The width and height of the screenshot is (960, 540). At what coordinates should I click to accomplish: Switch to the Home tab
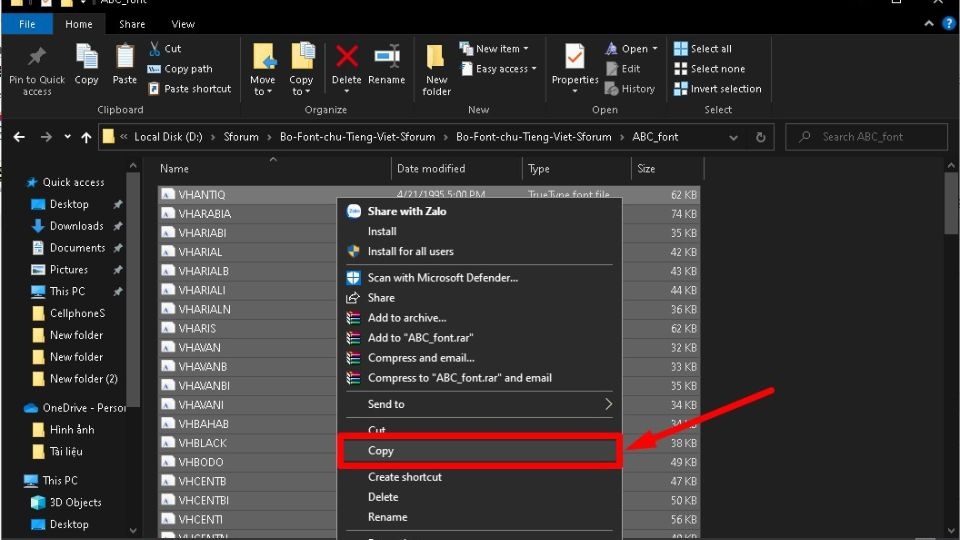78,24
